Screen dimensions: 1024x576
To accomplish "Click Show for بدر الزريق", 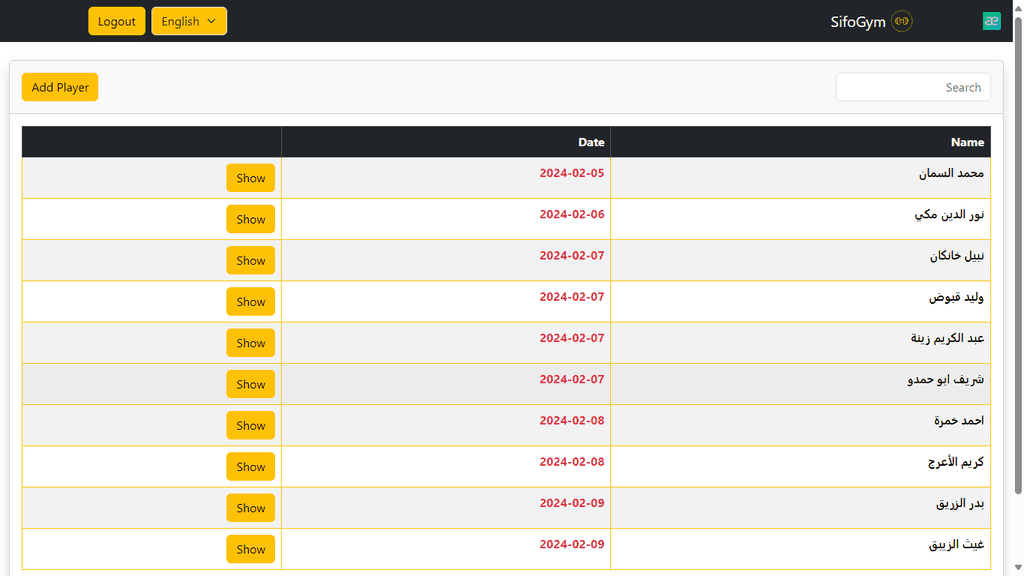I will point(251,507).
